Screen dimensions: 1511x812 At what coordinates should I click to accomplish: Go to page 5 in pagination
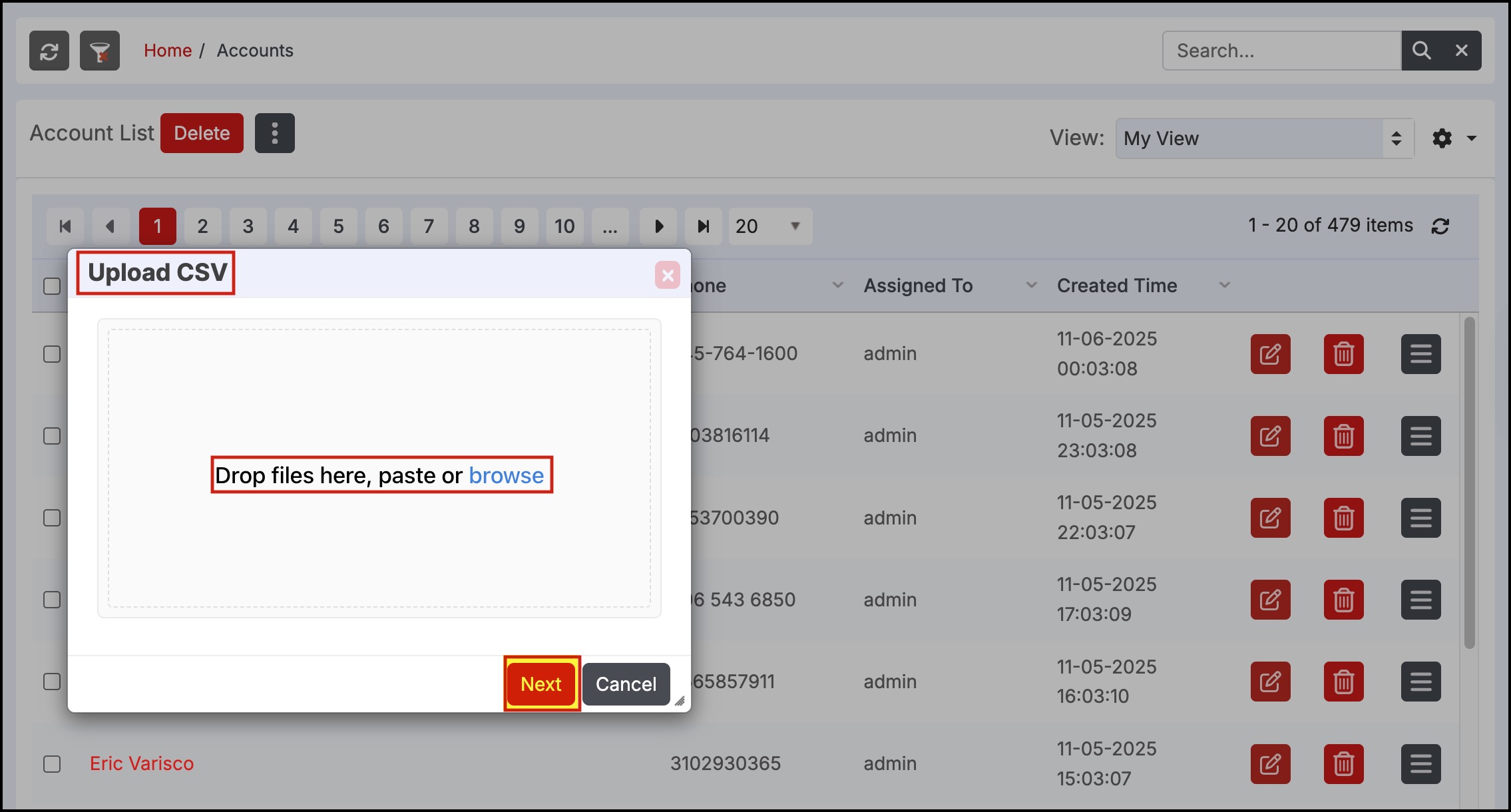[338, 226]
